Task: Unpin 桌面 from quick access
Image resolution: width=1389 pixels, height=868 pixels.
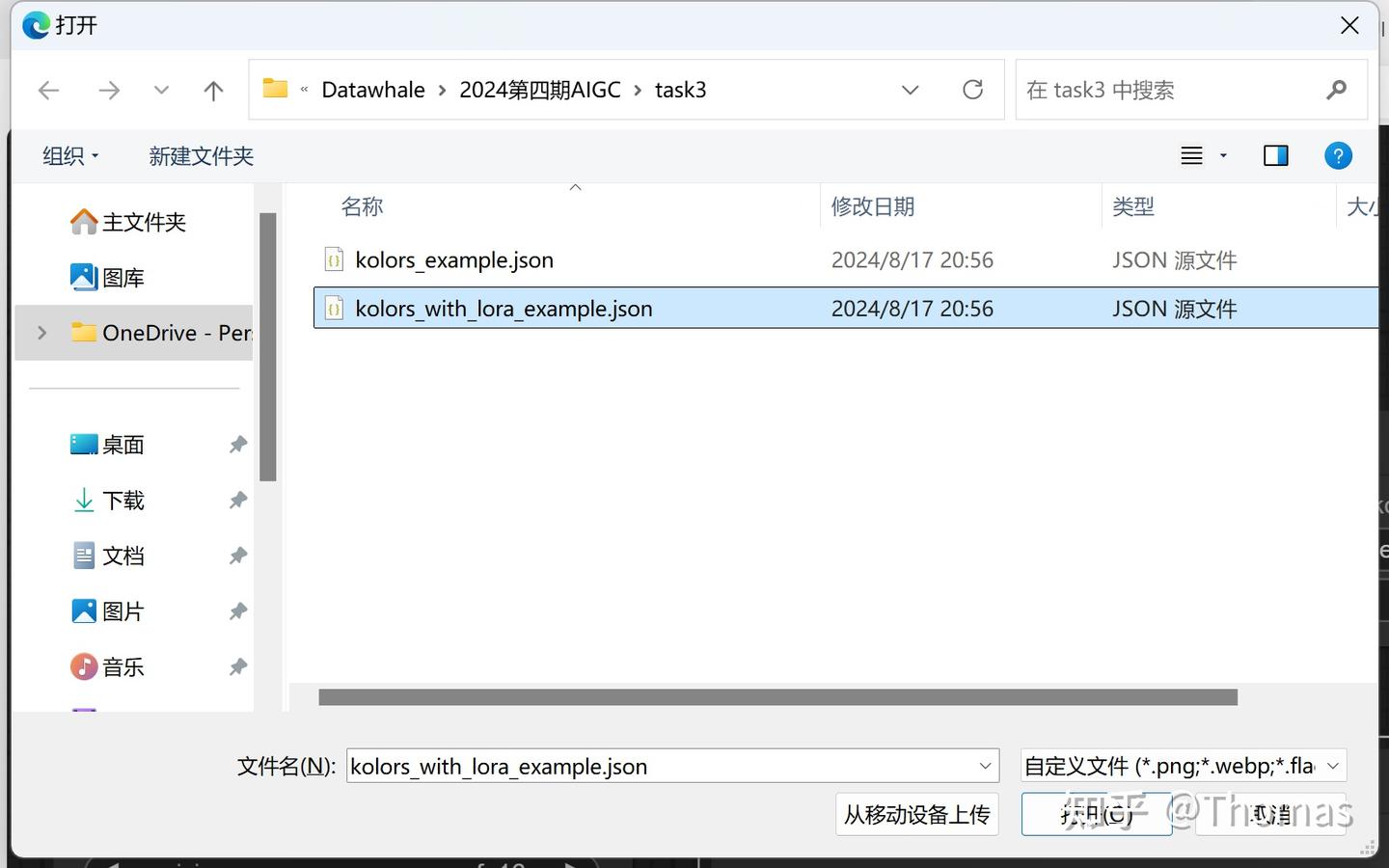Action: pyautogui.click(x=237, y=444)
